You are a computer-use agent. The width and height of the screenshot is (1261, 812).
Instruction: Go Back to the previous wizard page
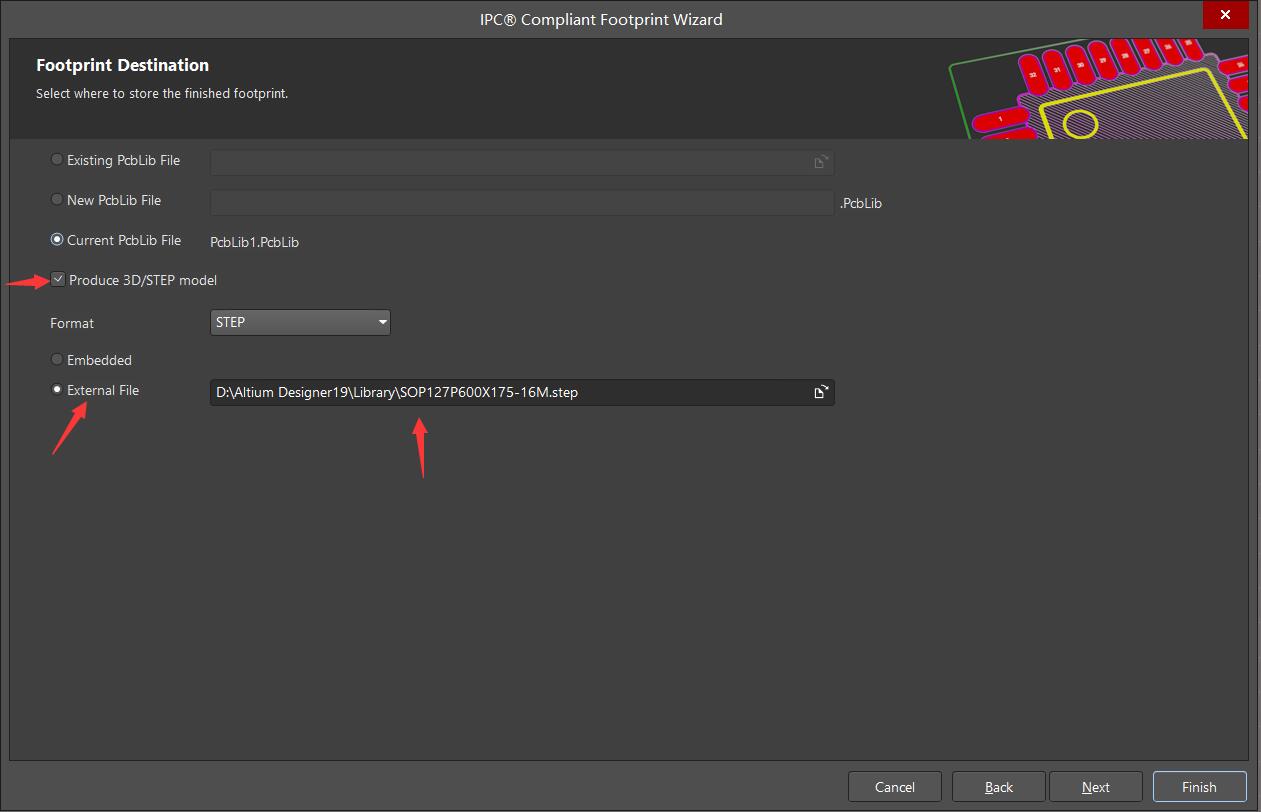pyautogui.click(x=999, y=787)
